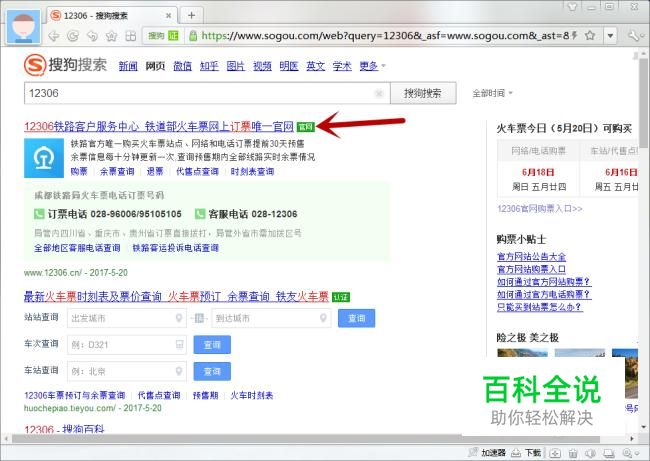This screenshot has width=650, height=461.
Task: Close the 12306 - 搜狗搜索 tab
Action: [x=168, y=16]
